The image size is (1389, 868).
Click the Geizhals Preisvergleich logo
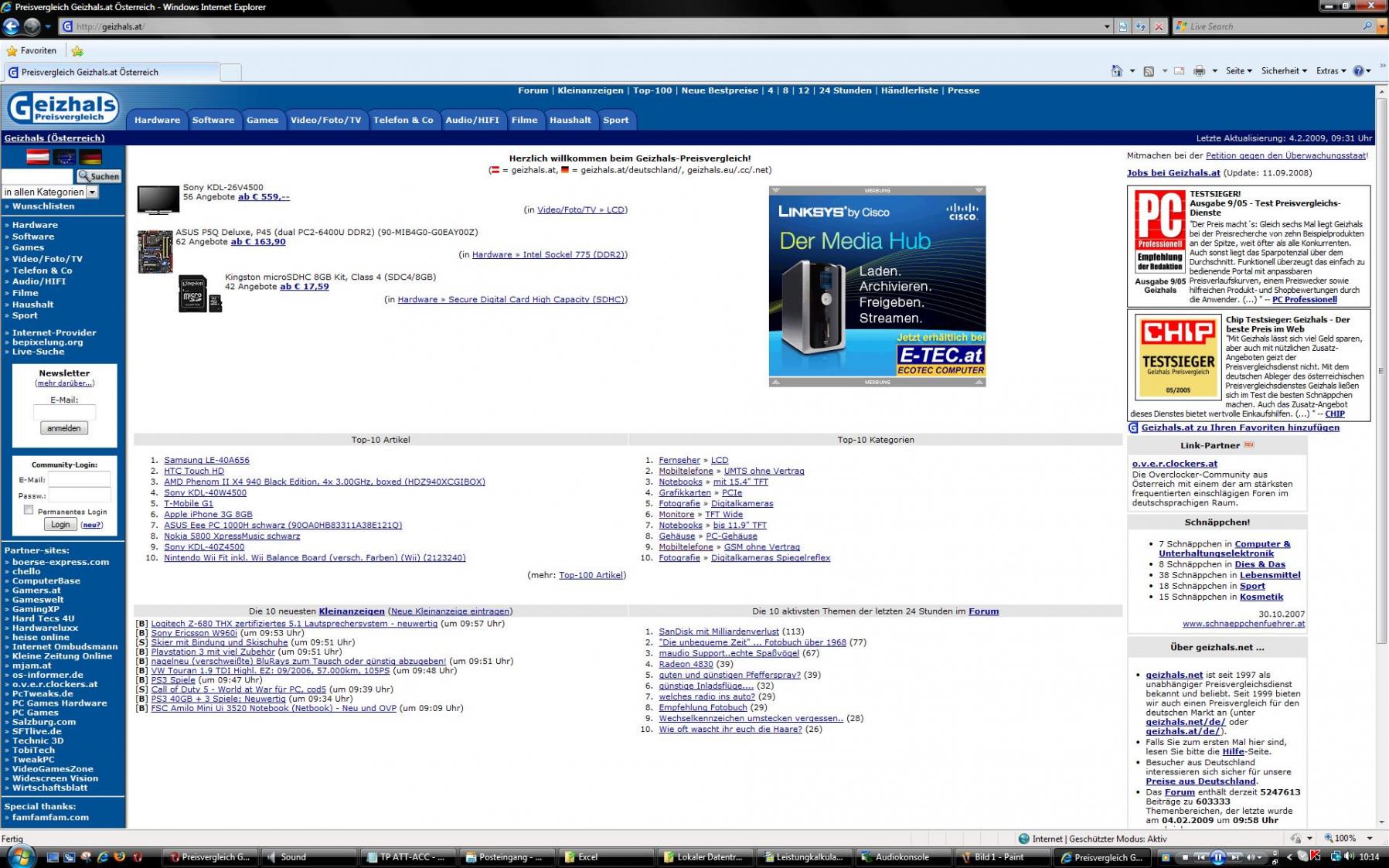63,107
